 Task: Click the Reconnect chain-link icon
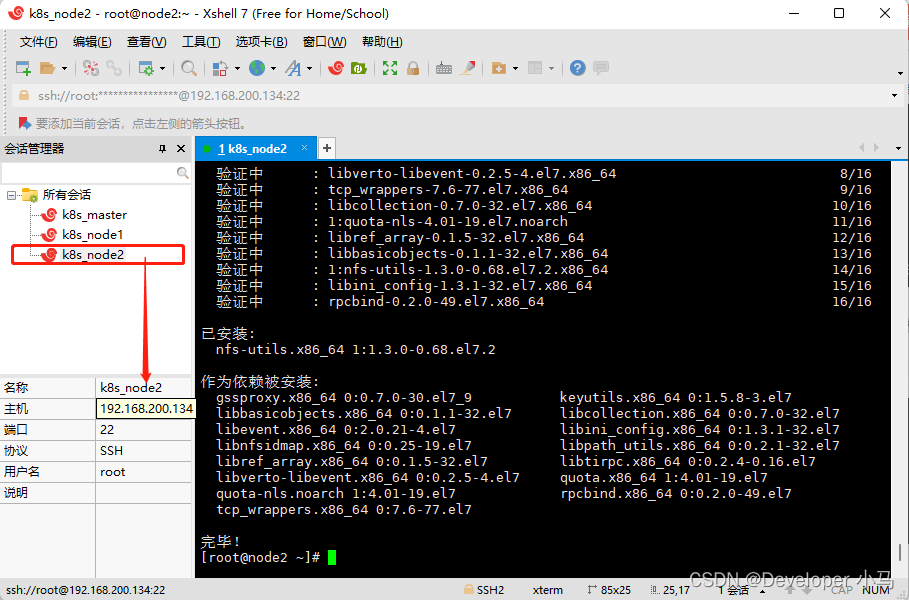pyautogui.click(x=114, y=68)
